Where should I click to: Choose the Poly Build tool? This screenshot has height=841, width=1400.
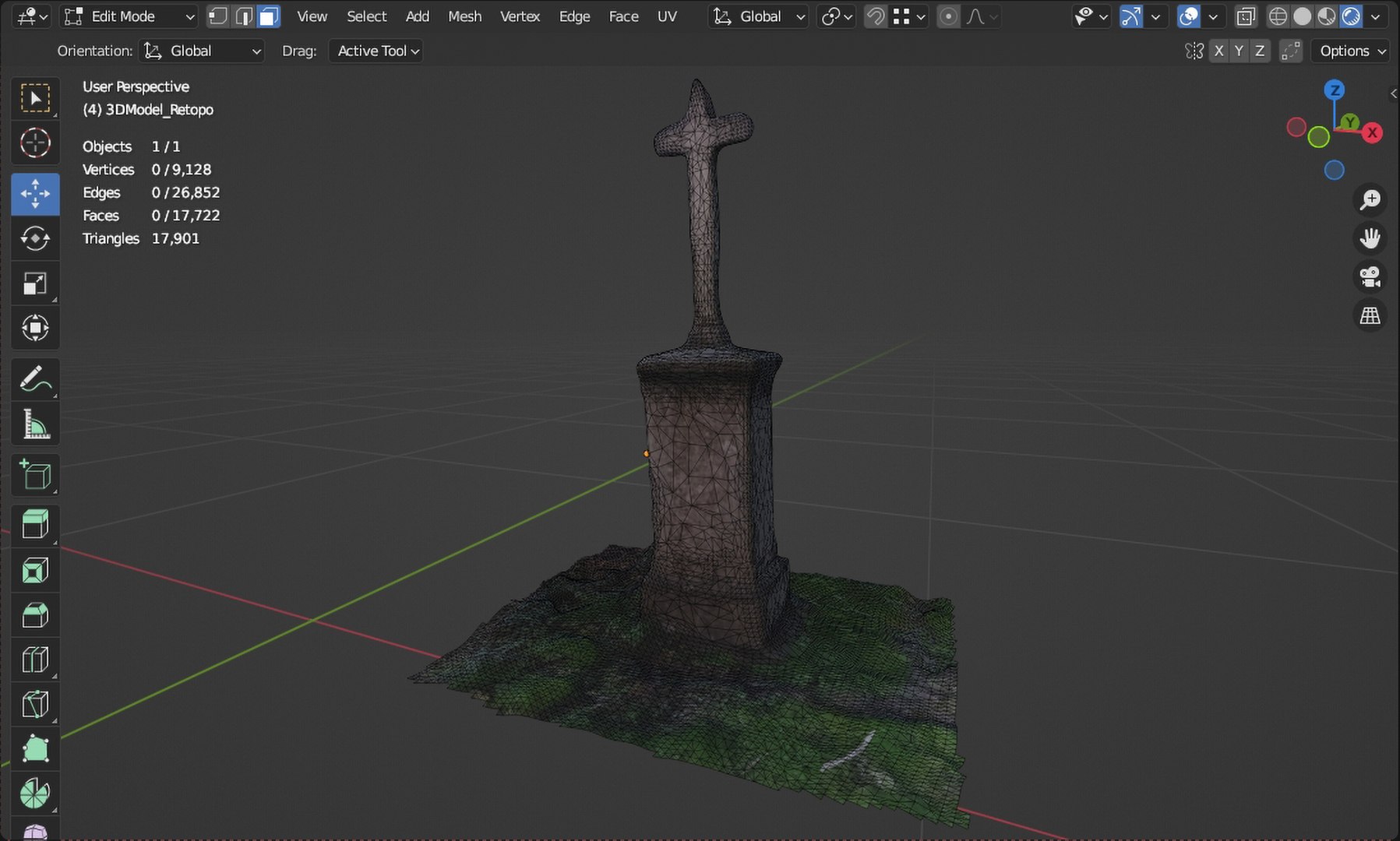coord(35,750)
